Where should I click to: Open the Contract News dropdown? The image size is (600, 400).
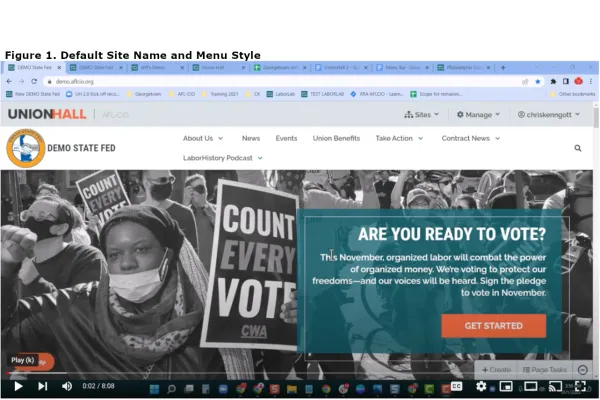coord(470,138)
